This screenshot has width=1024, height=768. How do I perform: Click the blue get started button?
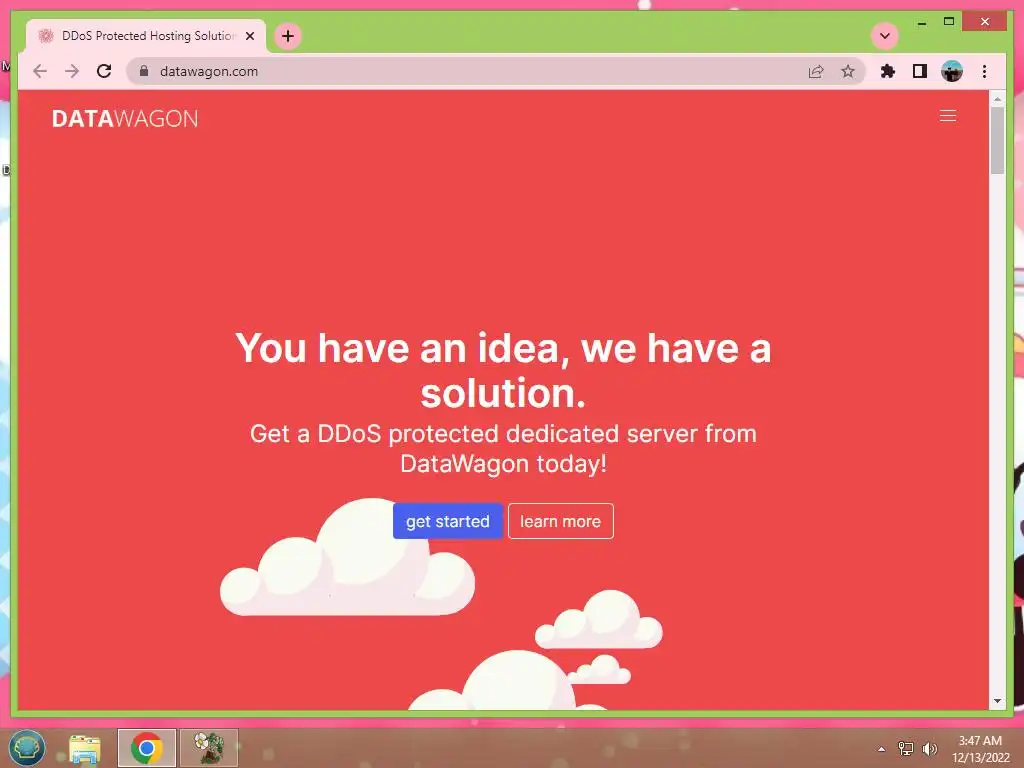(448, 521)
